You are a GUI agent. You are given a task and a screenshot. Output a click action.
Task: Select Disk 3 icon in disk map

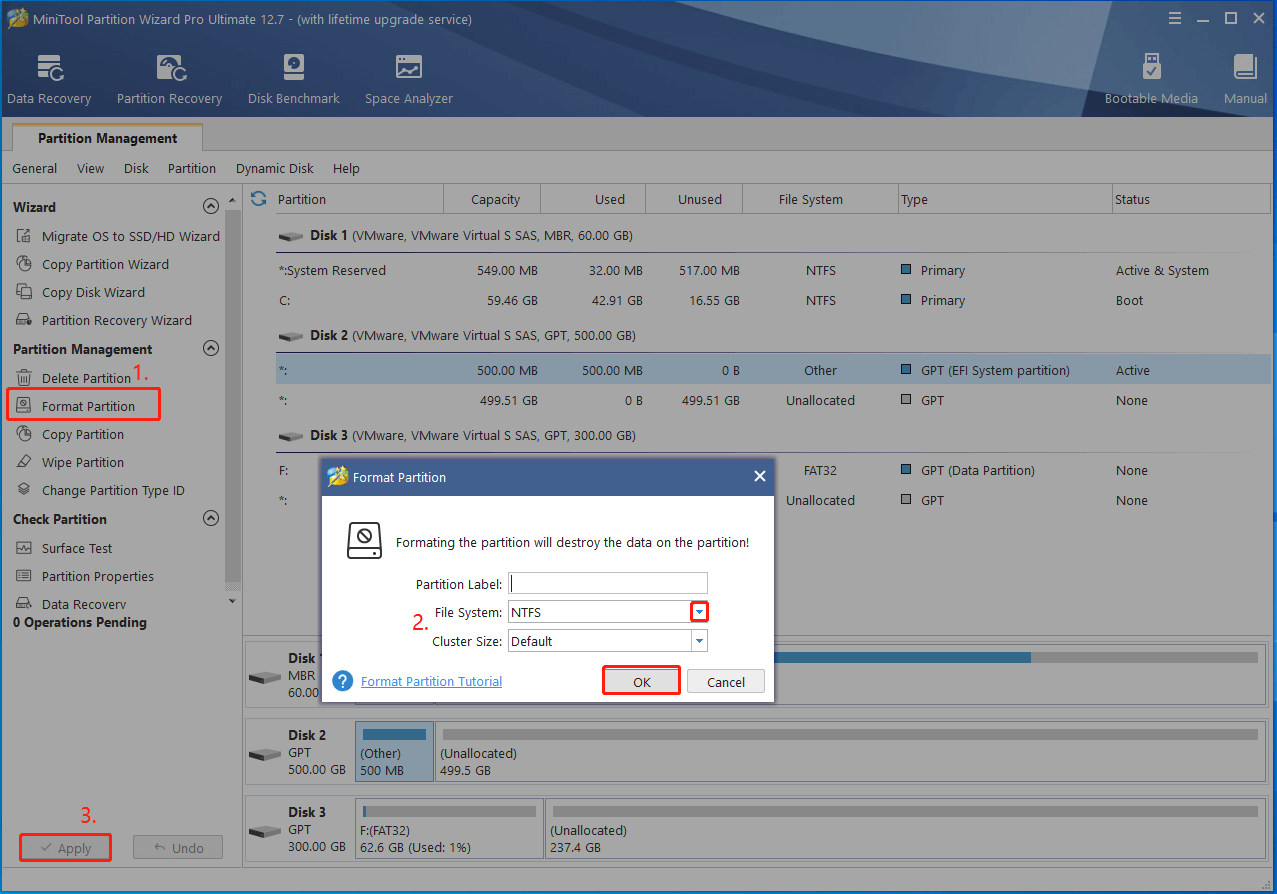(x=265, y=831)
